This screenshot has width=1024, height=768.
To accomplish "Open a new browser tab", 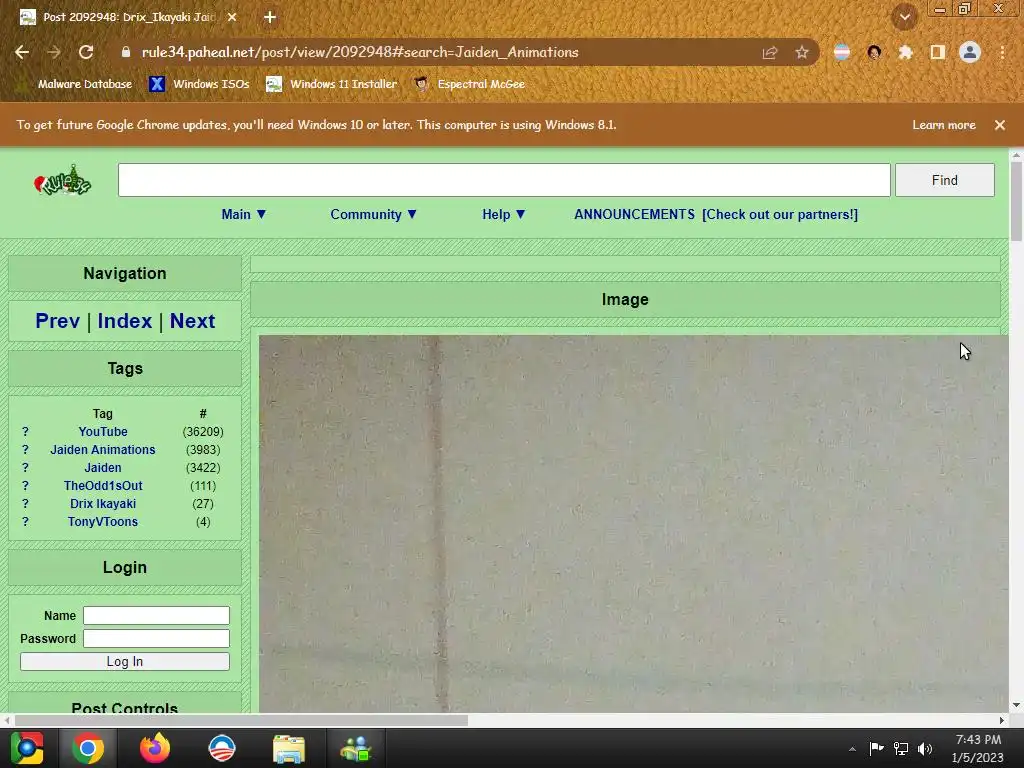I will (x=270, y=17).
